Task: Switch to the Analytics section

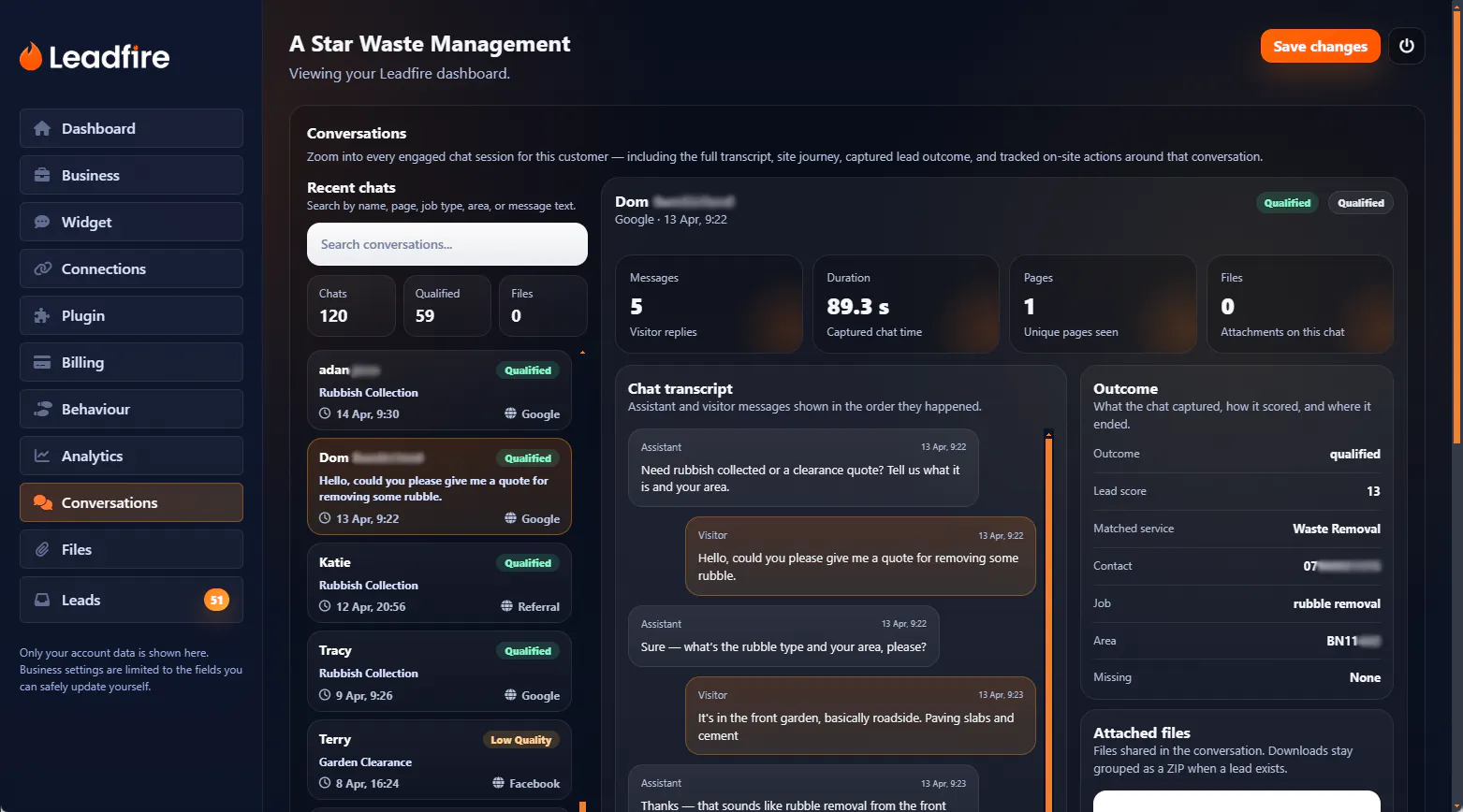Action: click(x=131, y=456)
